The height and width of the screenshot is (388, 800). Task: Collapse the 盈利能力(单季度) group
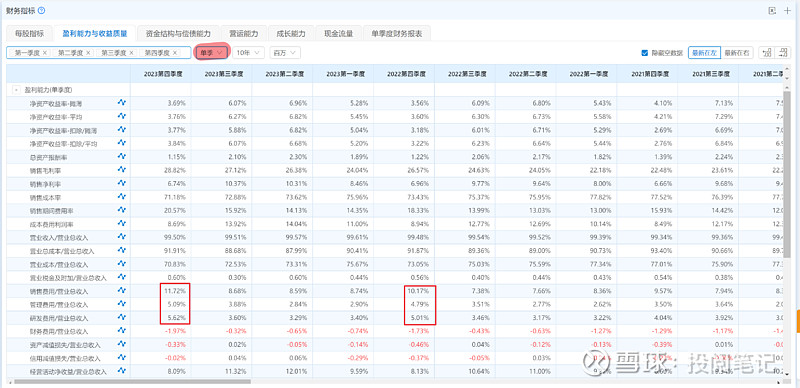(16, 90)
